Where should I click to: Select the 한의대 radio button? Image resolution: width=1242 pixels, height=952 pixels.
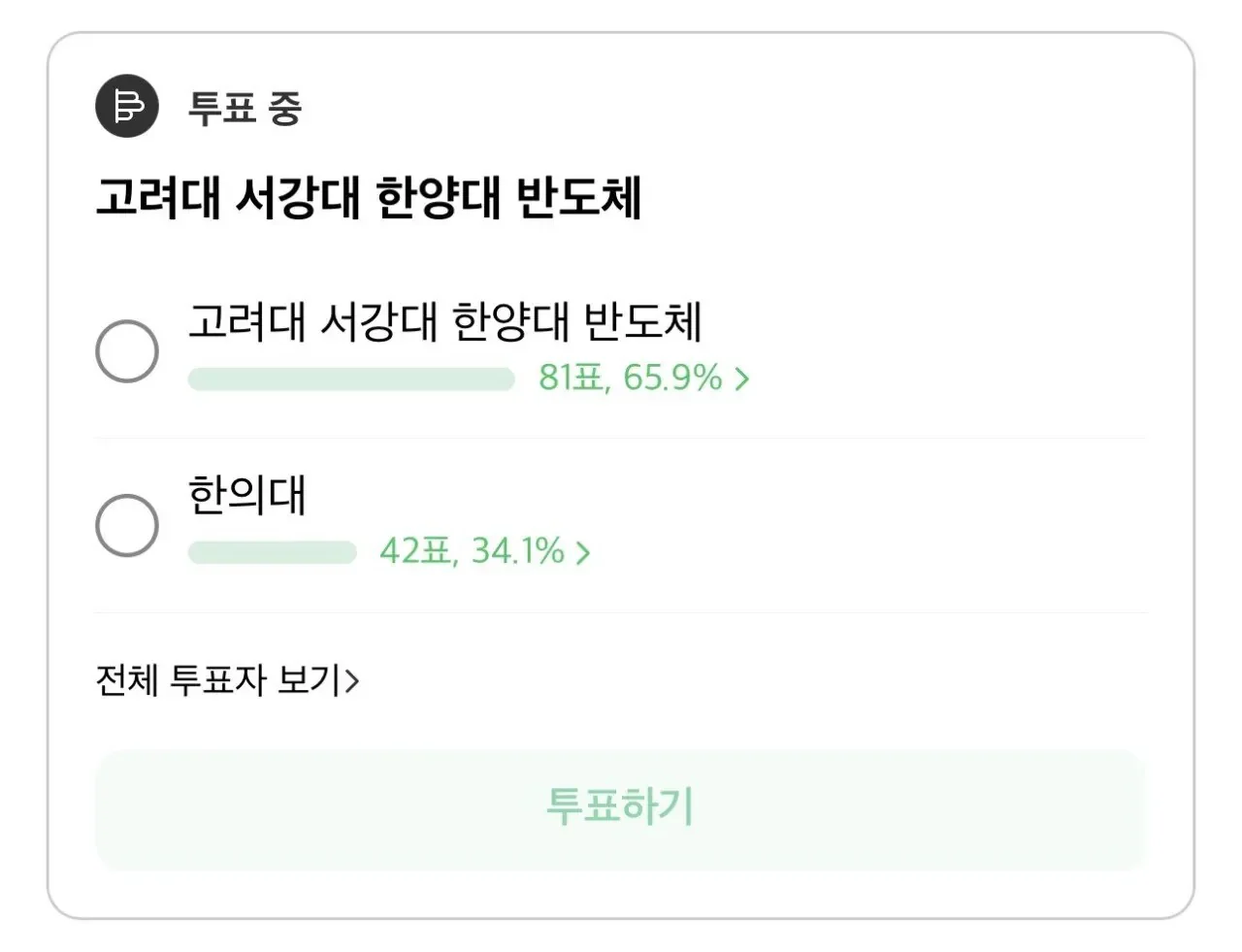(x=125, y=525)
